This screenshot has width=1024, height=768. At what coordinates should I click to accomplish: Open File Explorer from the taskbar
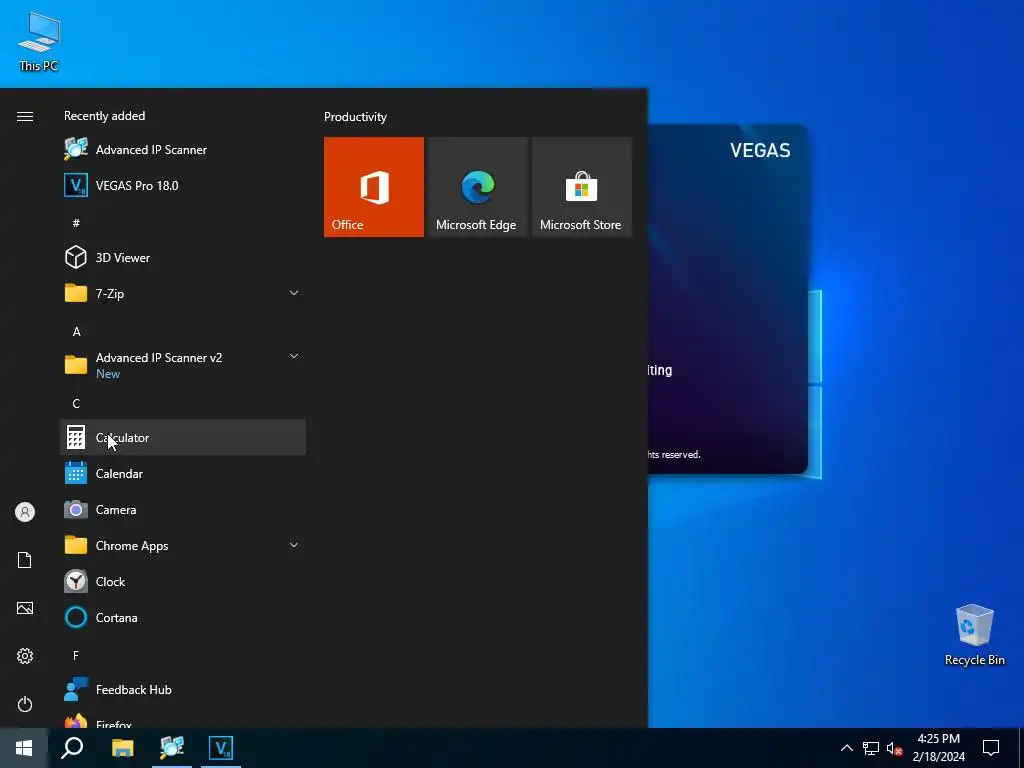[122, 748]
